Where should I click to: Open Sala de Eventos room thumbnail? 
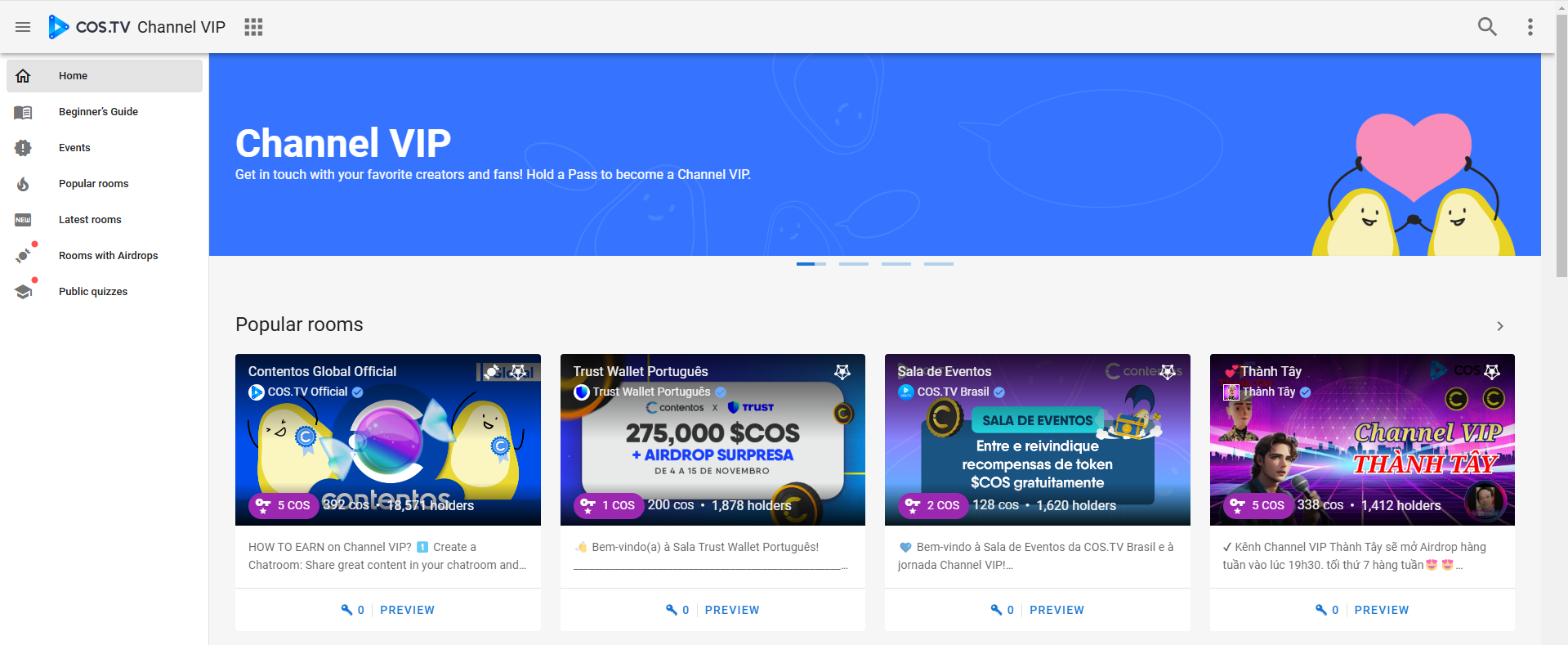coord(1038,440)
